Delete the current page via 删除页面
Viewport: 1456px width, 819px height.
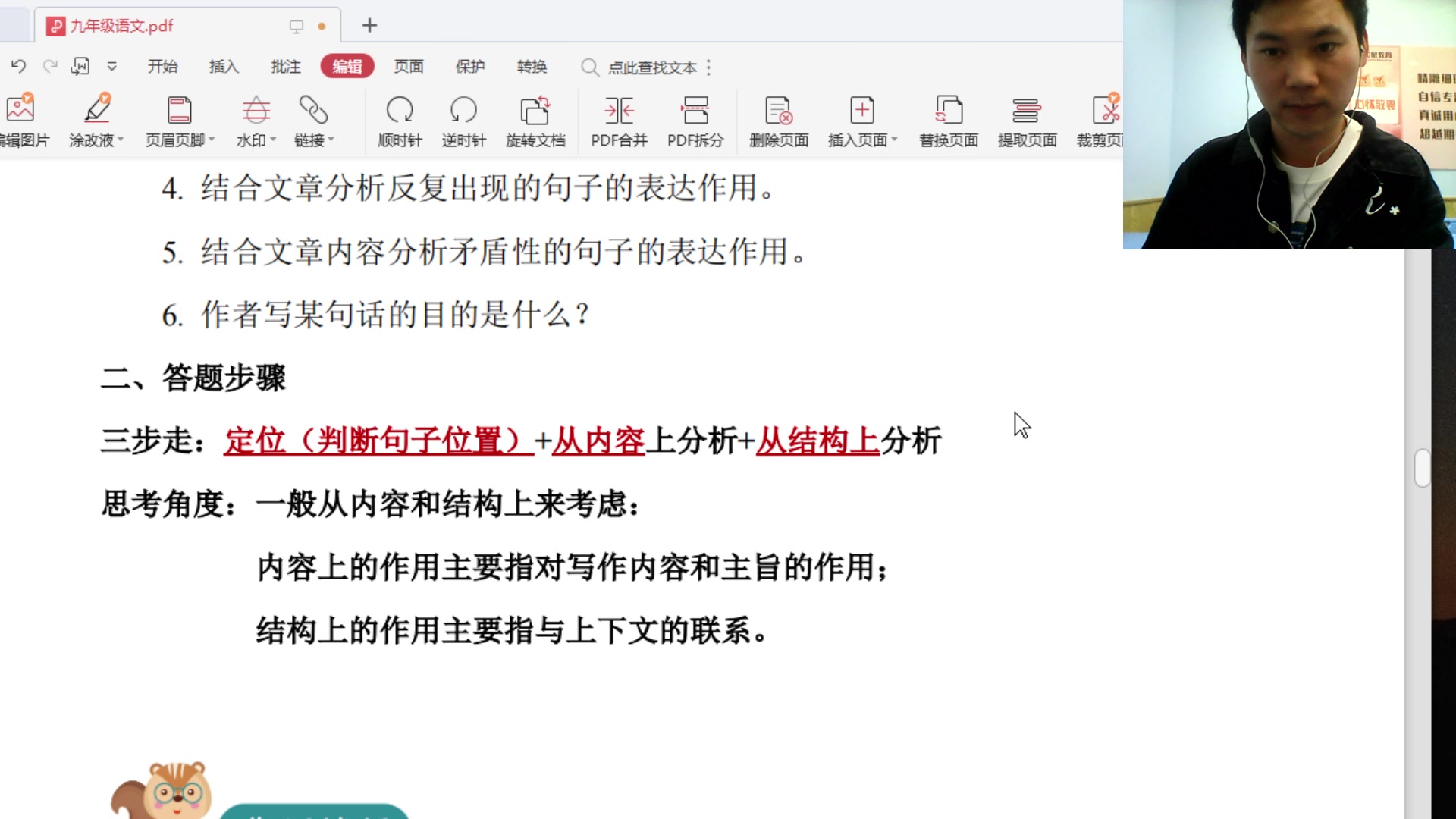click(x=779, y=120)
